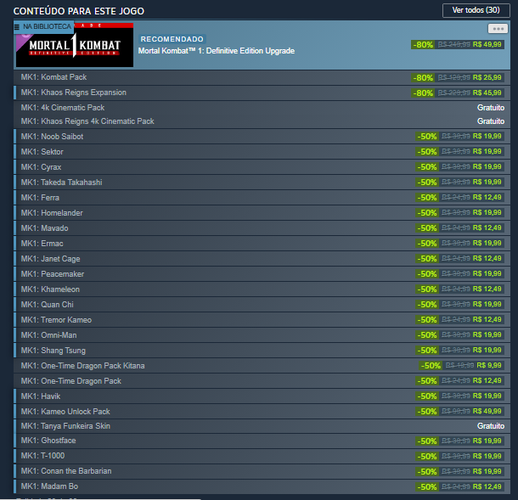Viewport: 518px width, 500px height.
Task: Open the MK1: Shang Tsung DLC
Action: tap(262, 351)
